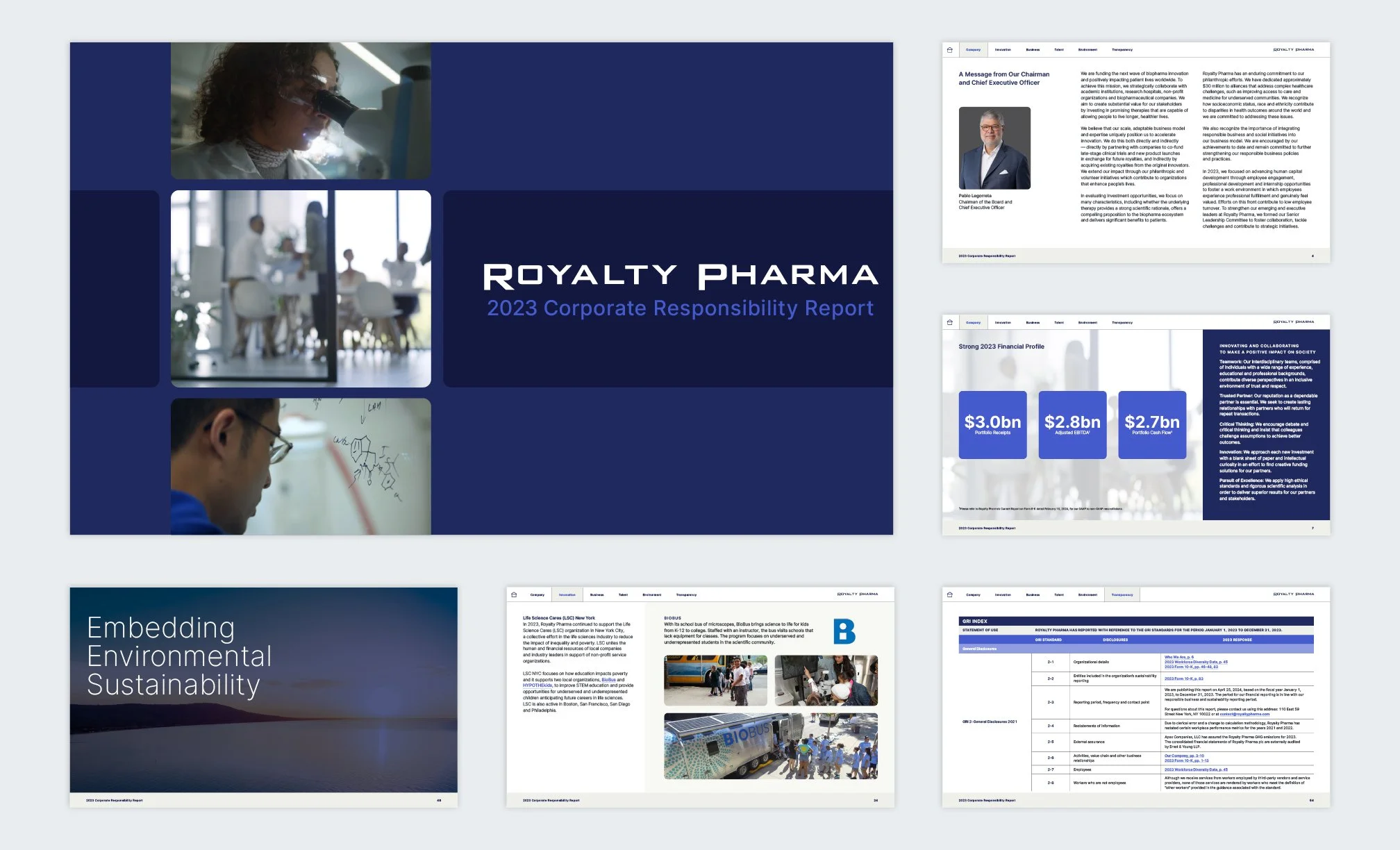Follow the HYPOTHEkids link
This screenshot has width=1400, height=850.
[x=537, y=685]
